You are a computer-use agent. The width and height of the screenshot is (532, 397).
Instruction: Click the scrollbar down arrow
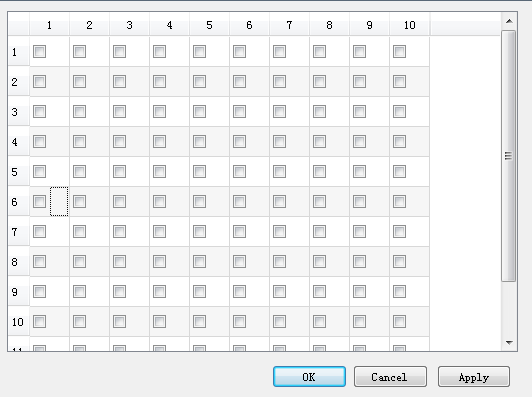click(509, 343)
